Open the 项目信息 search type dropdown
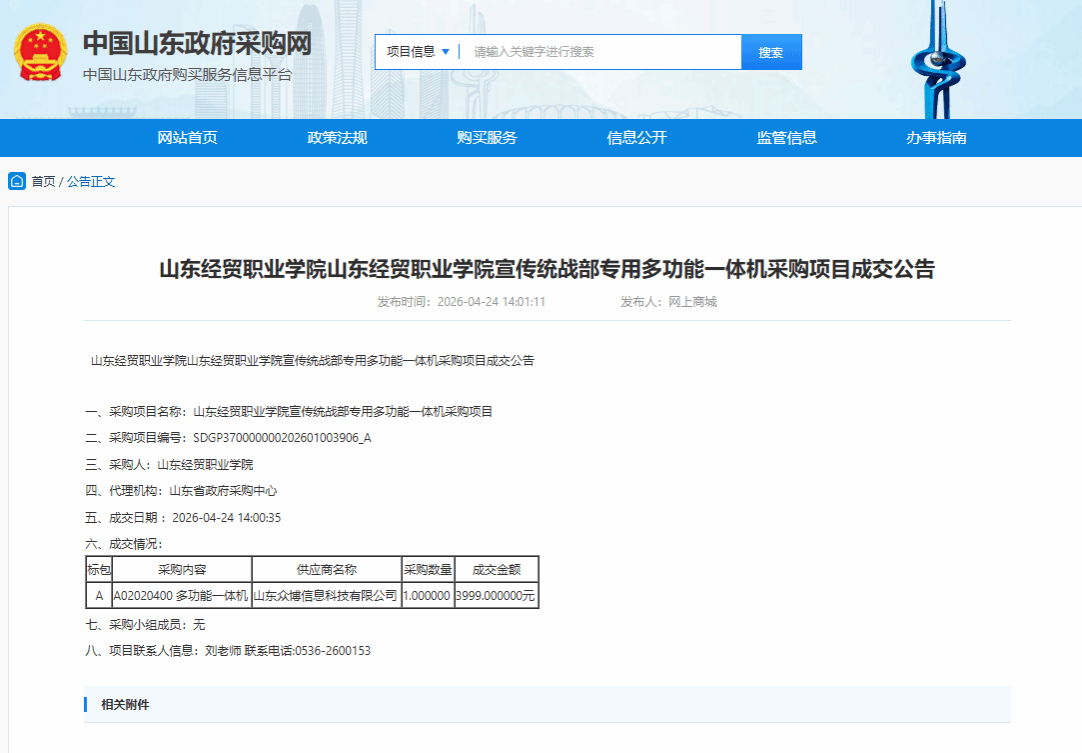The image size is (1082, 753). coord(417,52)
